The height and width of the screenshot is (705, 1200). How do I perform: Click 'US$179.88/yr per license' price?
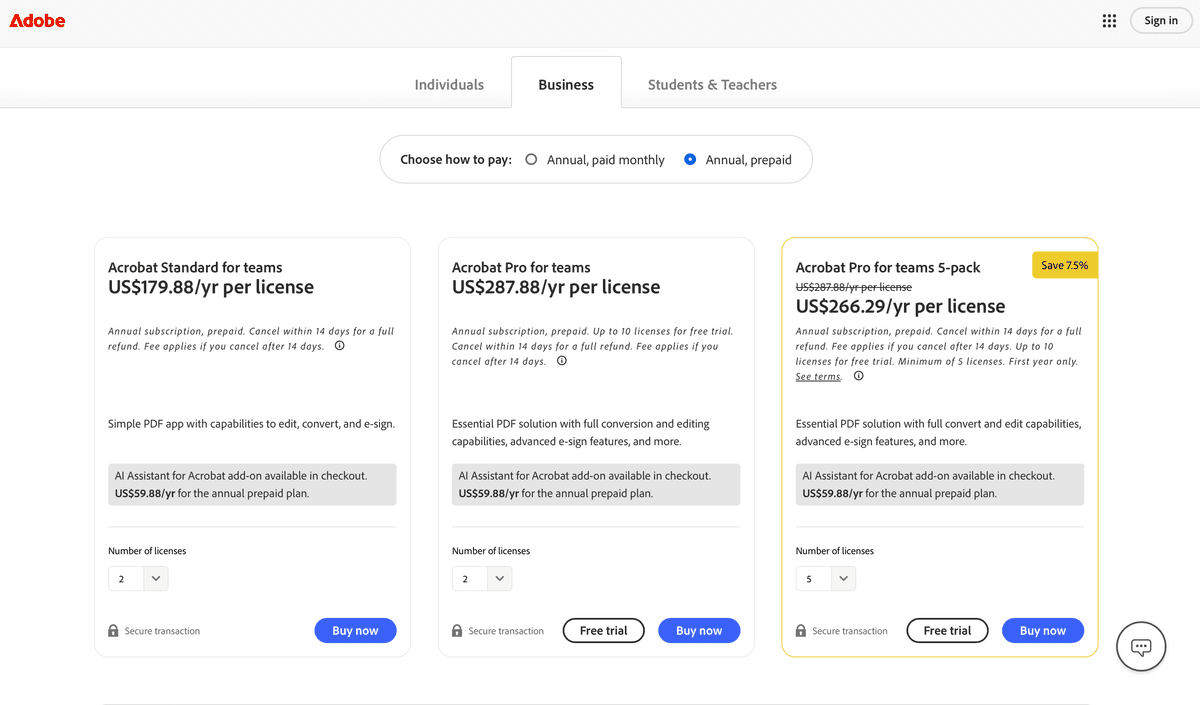tap(211, 287)
